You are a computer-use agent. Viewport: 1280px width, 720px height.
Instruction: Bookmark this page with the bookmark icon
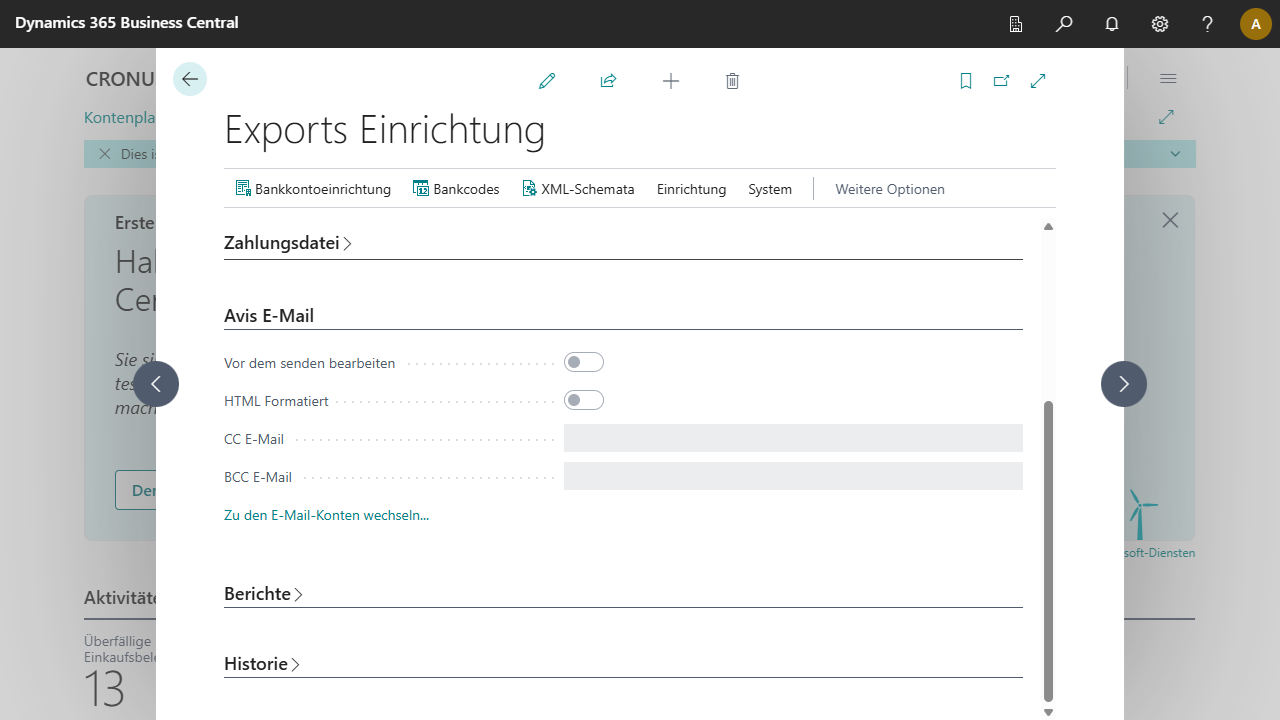coord(966,81)
